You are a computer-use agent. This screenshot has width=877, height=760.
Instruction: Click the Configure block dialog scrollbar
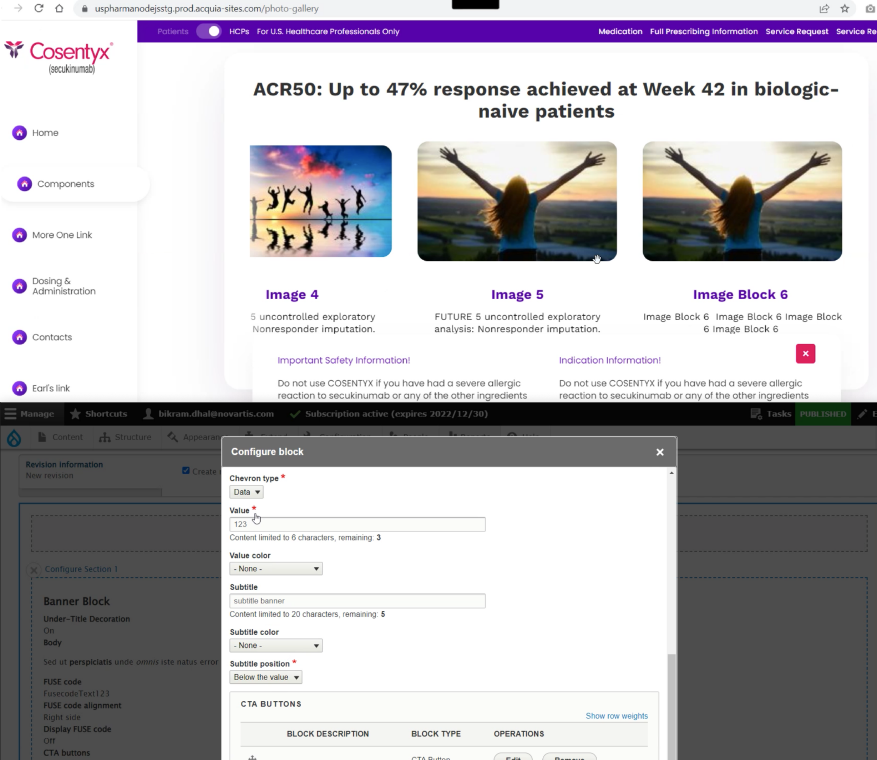pyautogui.click(x=672, y=705)
